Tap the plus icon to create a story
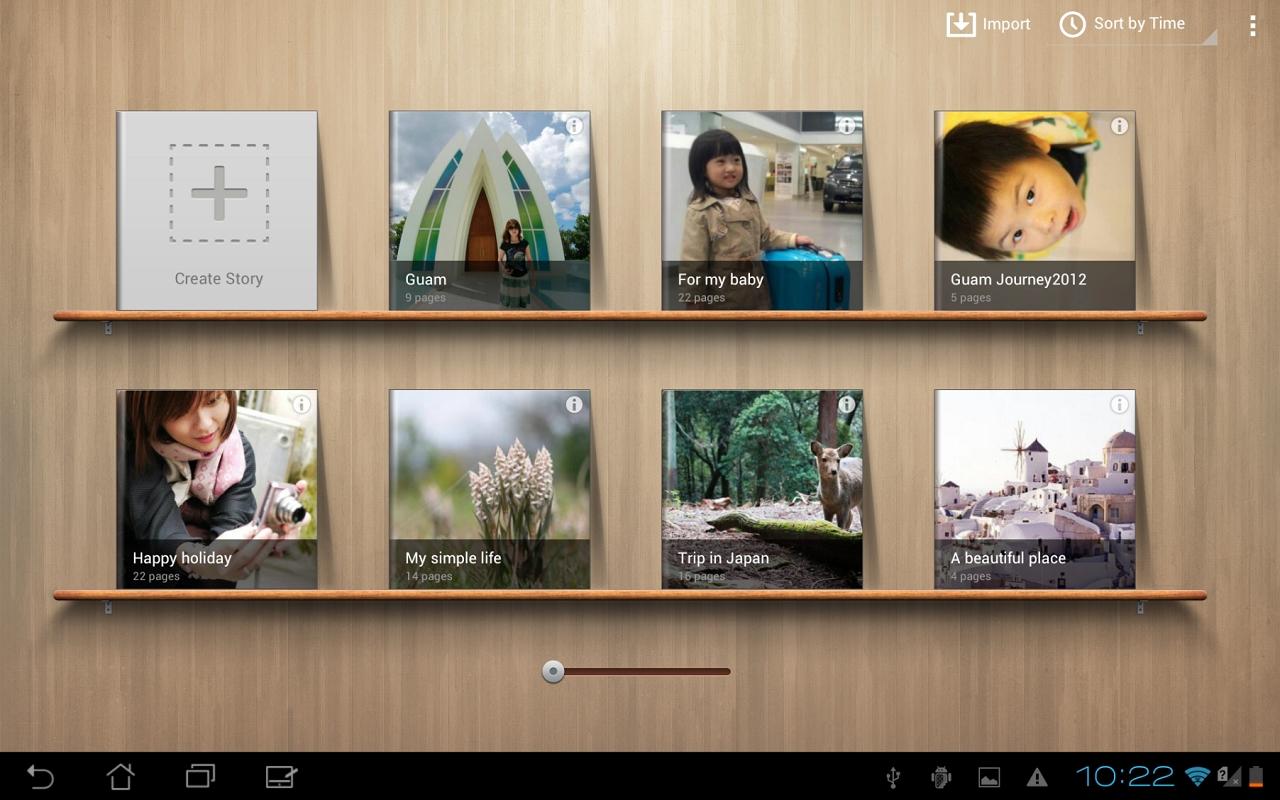 coord(219,193)
